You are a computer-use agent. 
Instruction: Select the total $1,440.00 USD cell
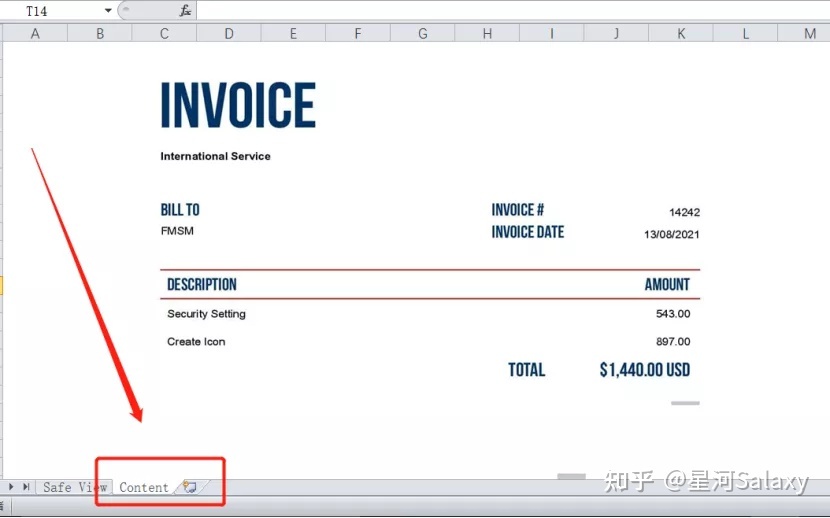click(644, 370)
